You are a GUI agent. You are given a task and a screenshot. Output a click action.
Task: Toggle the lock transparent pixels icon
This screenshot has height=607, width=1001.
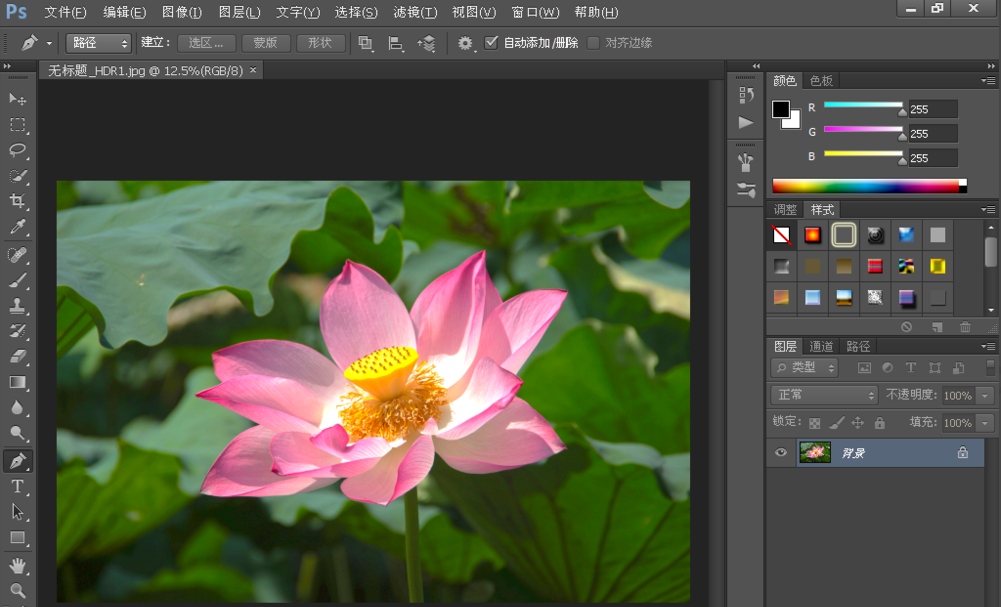coord(814,423)
